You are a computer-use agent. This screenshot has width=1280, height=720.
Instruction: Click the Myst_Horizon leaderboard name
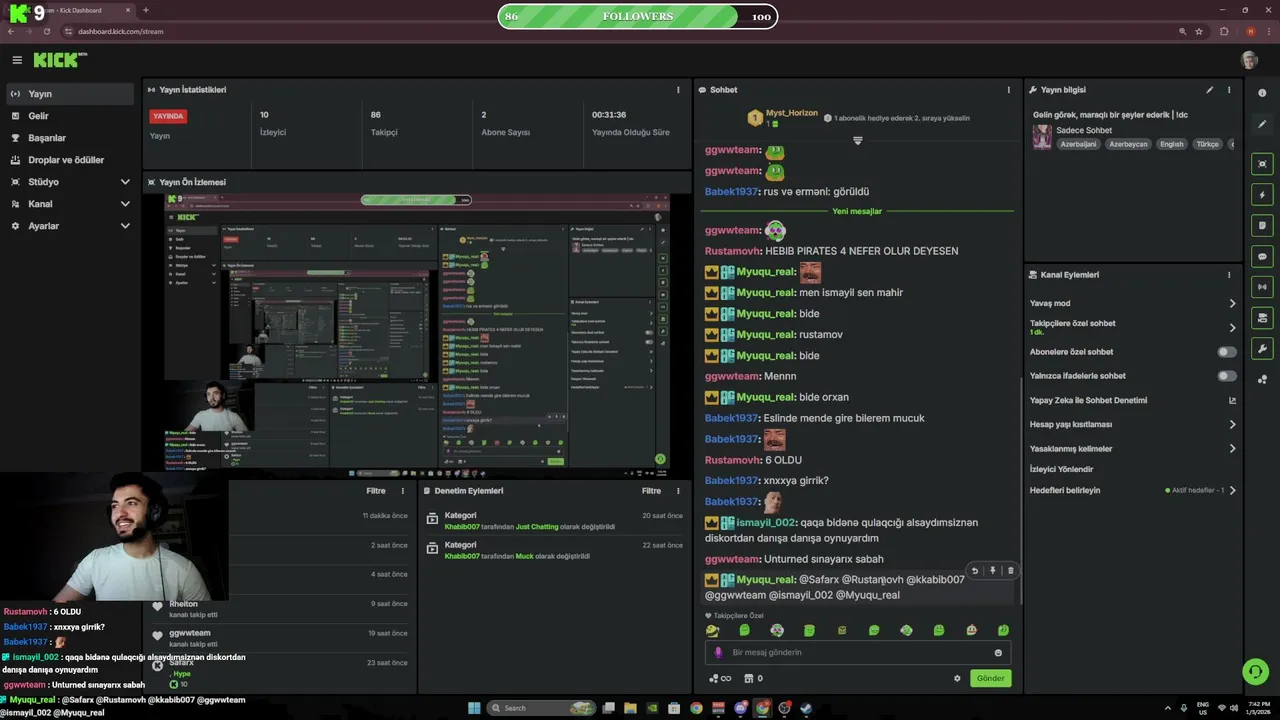791,113
